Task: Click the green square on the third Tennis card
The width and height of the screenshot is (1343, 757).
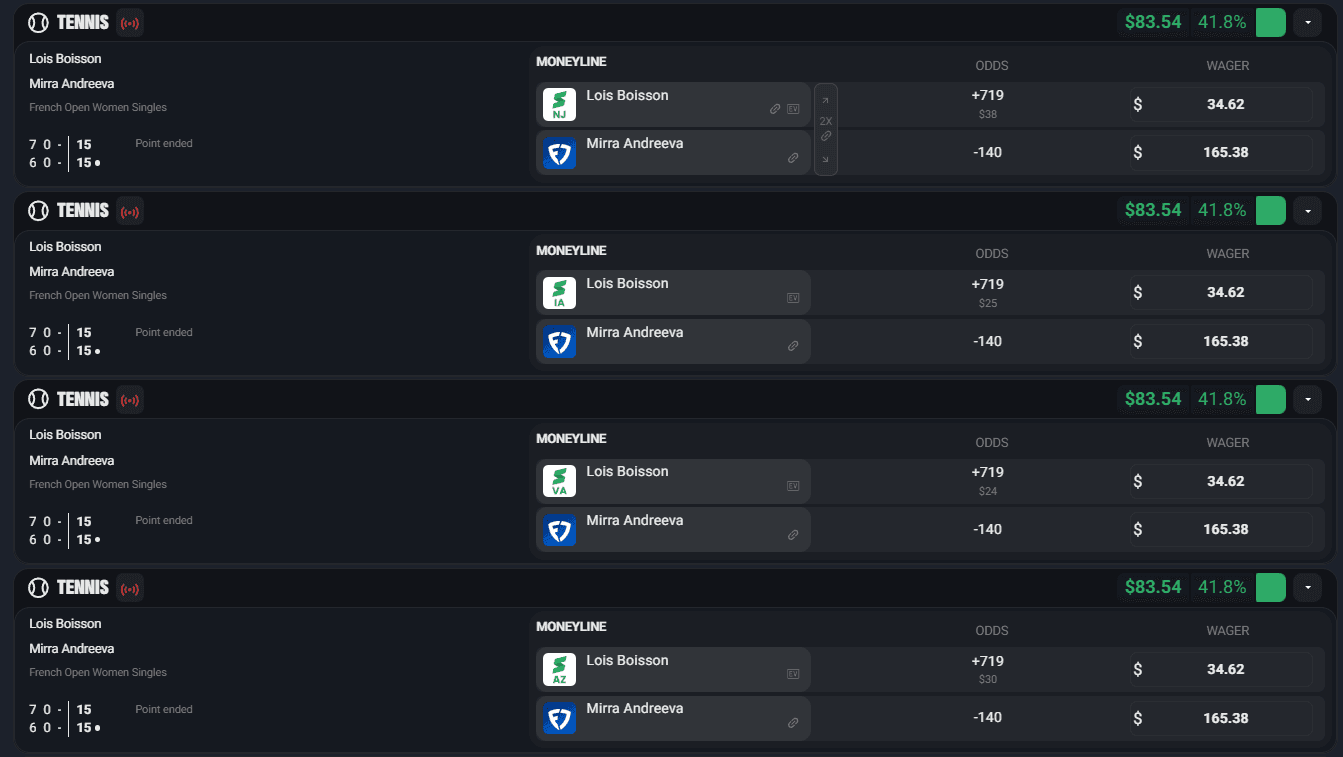Action: pos(1271,399)
